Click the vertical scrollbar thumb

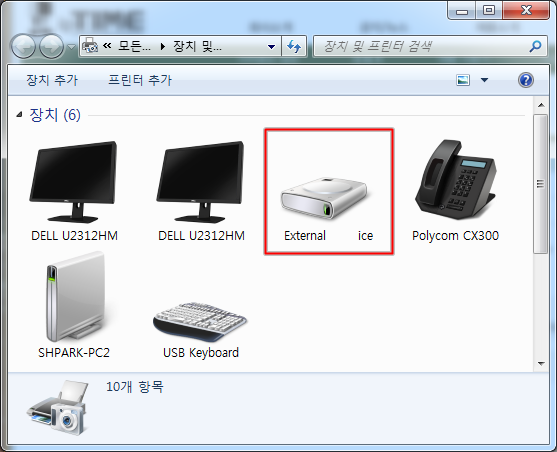click(541, 184)
